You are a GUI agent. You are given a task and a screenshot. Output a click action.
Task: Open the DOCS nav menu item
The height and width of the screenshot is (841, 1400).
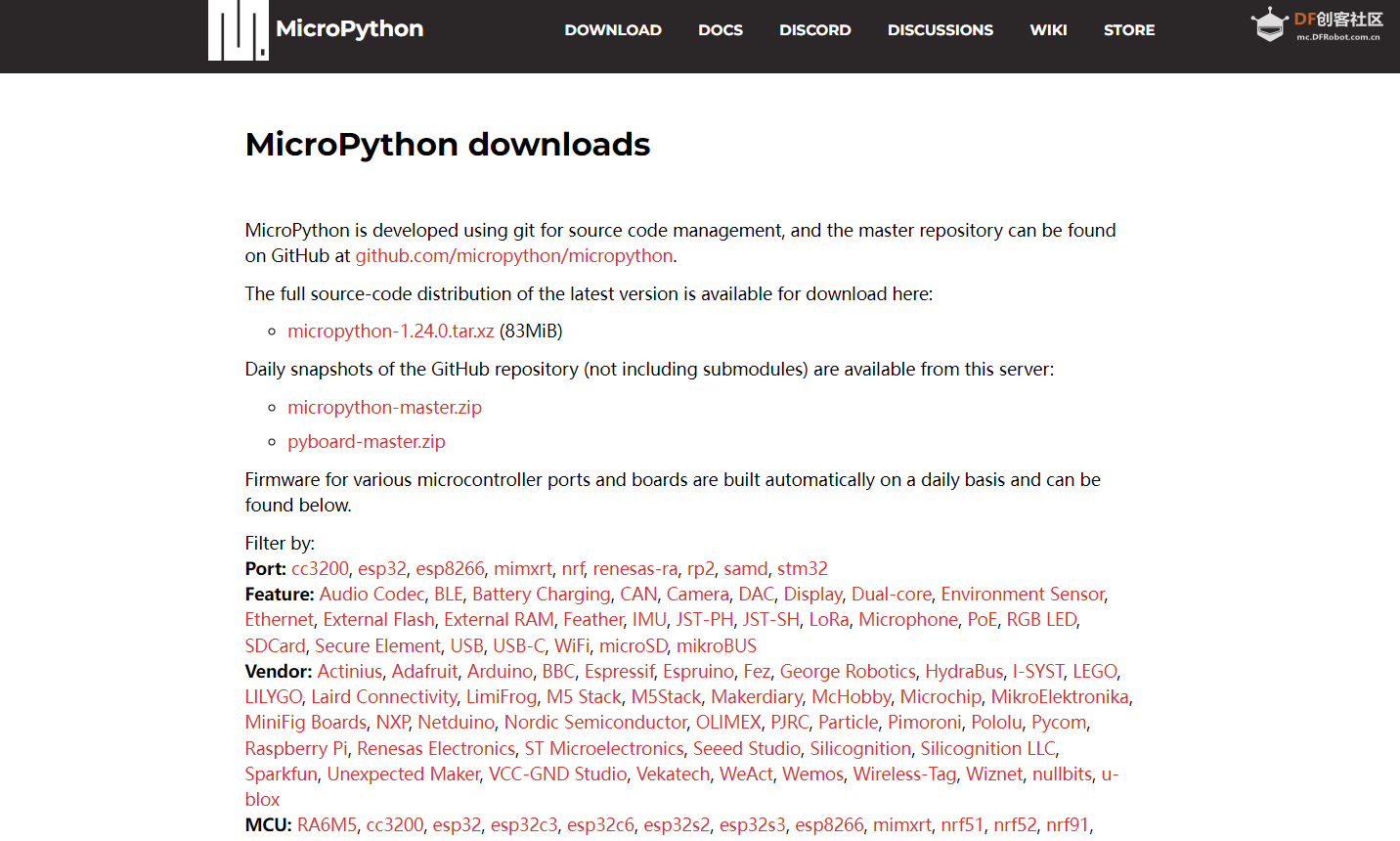pos(721,30)
